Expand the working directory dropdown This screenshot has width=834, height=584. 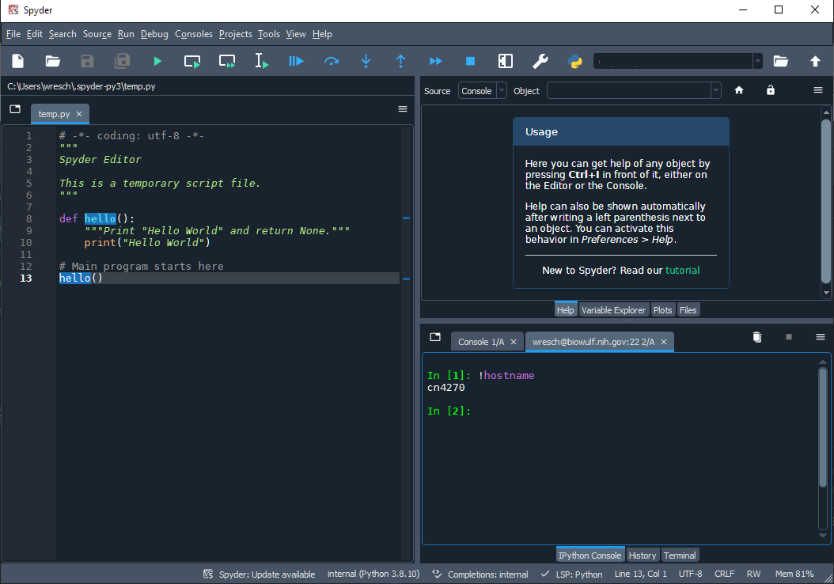757,61
